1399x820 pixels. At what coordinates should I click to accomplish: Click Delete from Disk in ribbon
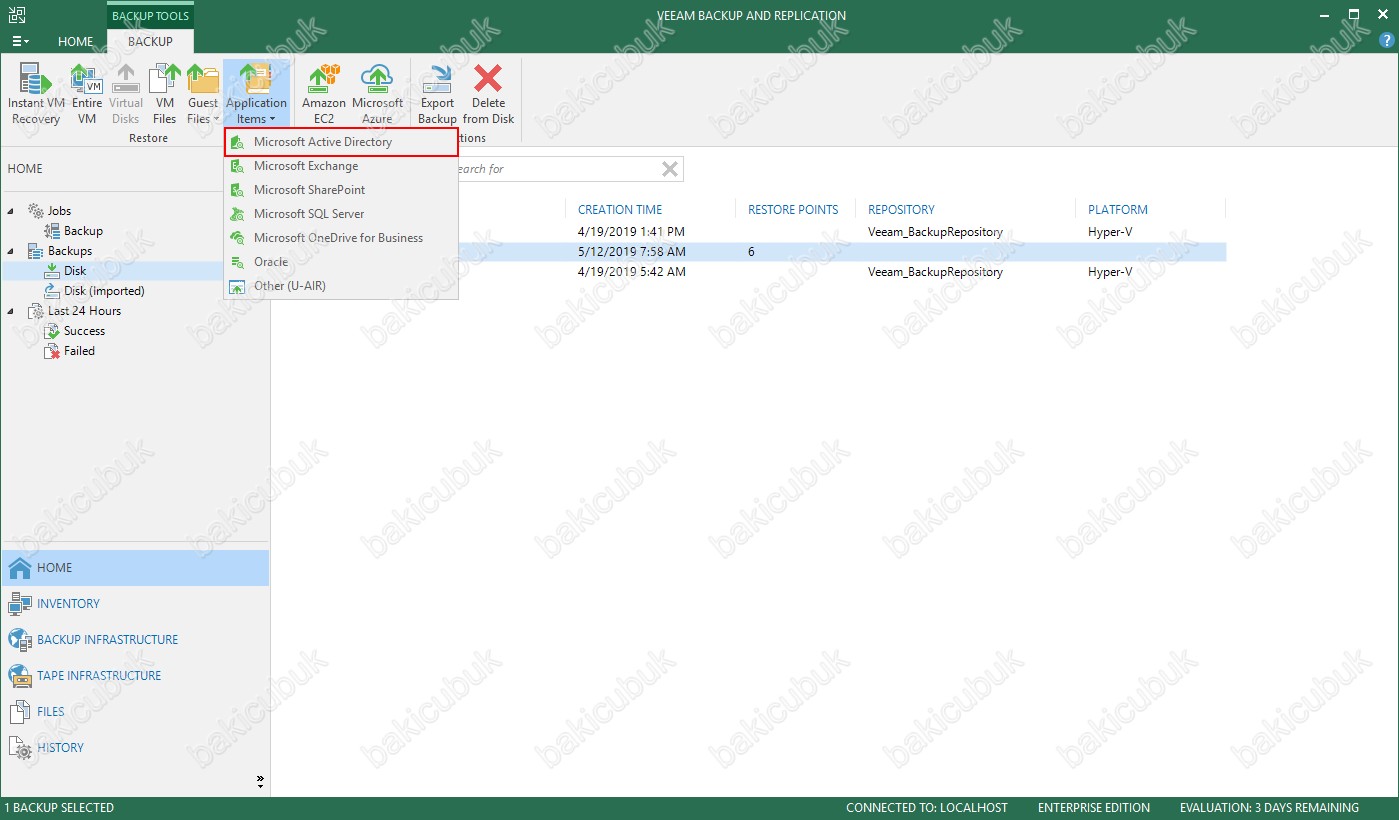488,95
